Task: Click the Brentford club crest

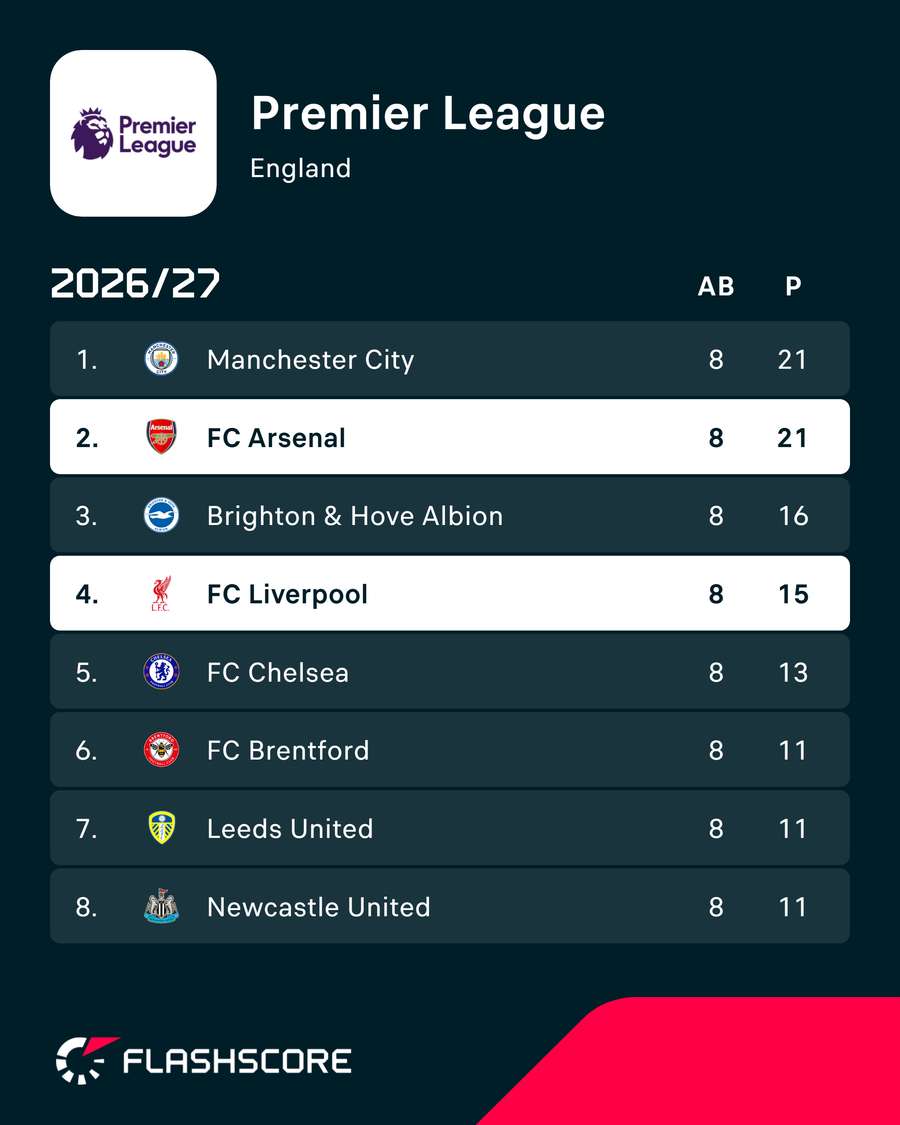Action: click(161, 750)
